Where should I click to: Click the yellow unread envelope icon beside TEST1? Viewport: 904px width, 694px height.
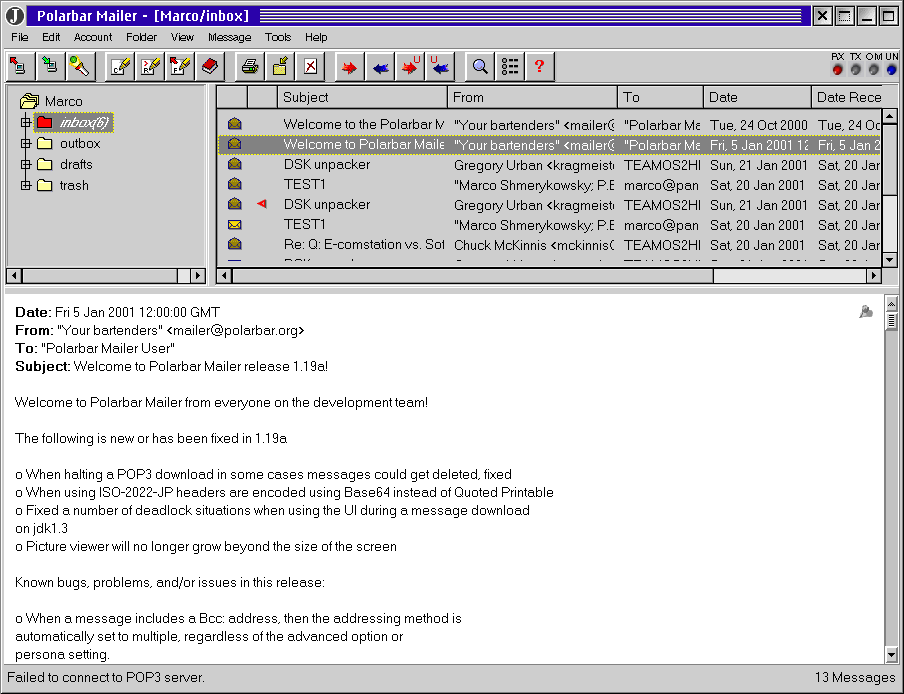(235, 224)
